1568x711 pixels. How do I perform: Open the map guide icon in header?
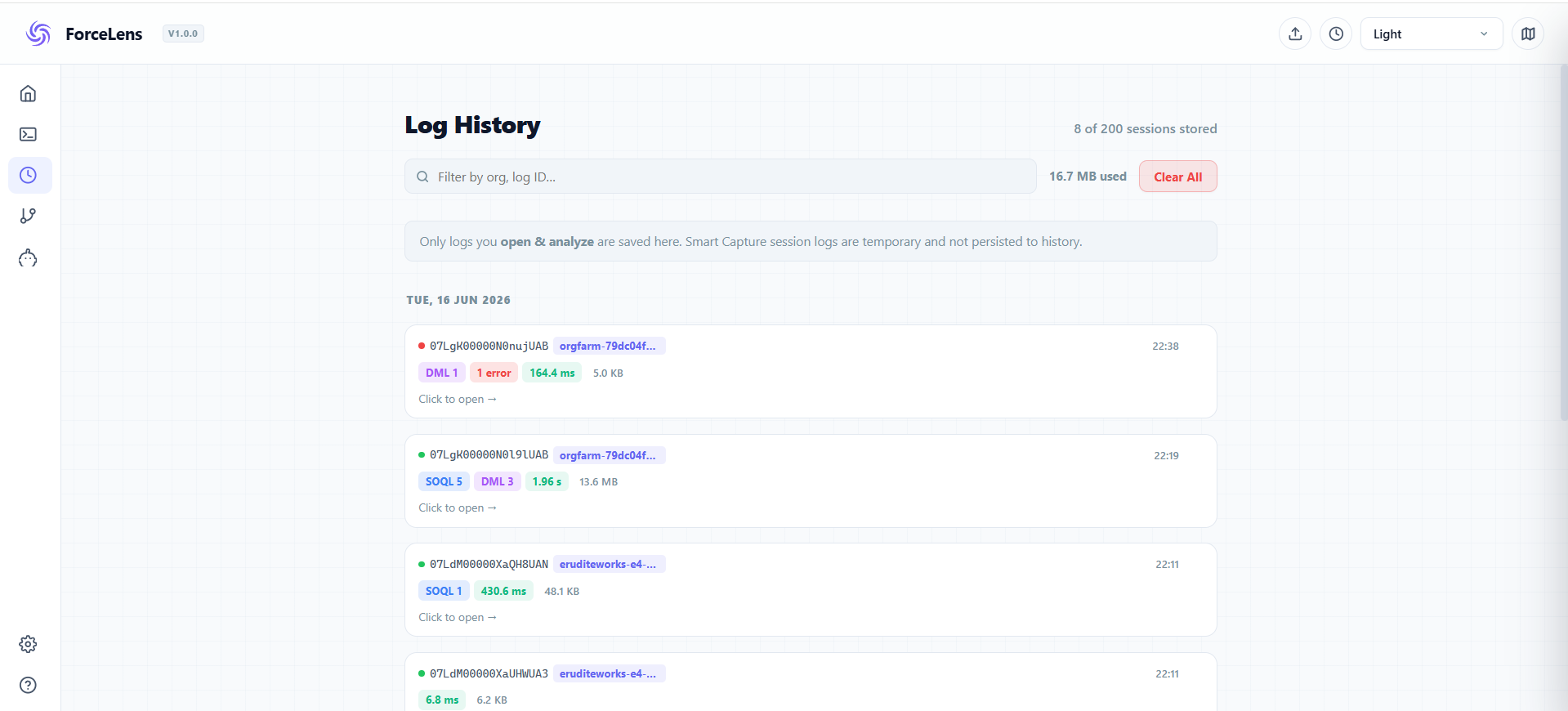[x=1528, y=34]
